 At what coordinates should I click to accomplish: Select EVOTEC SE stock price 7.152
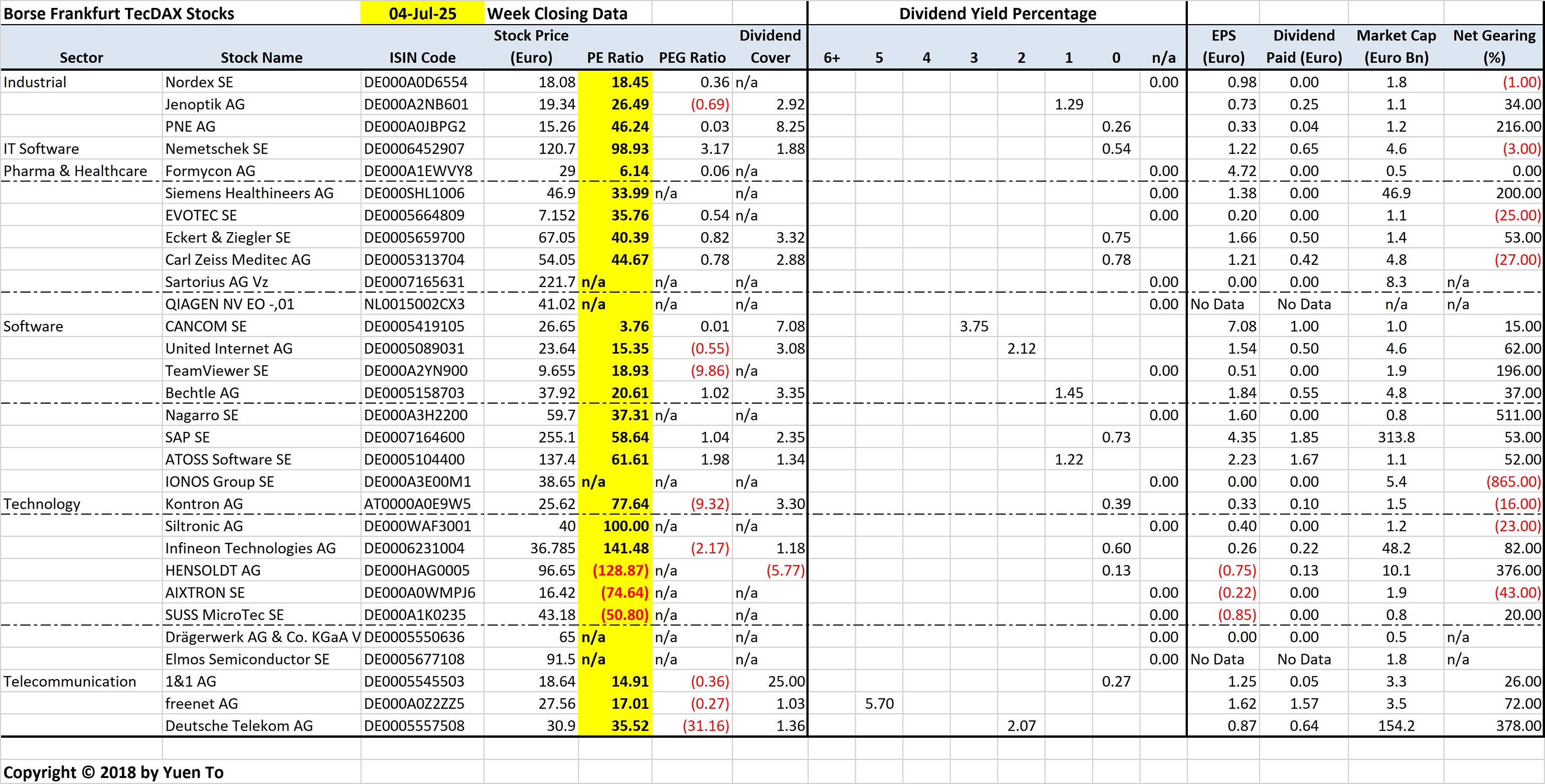coord(531,215)
